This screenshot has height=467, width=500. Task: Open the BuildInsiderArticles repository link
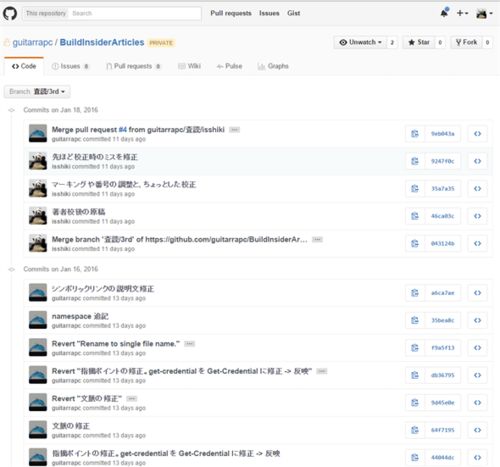point(102,42)
